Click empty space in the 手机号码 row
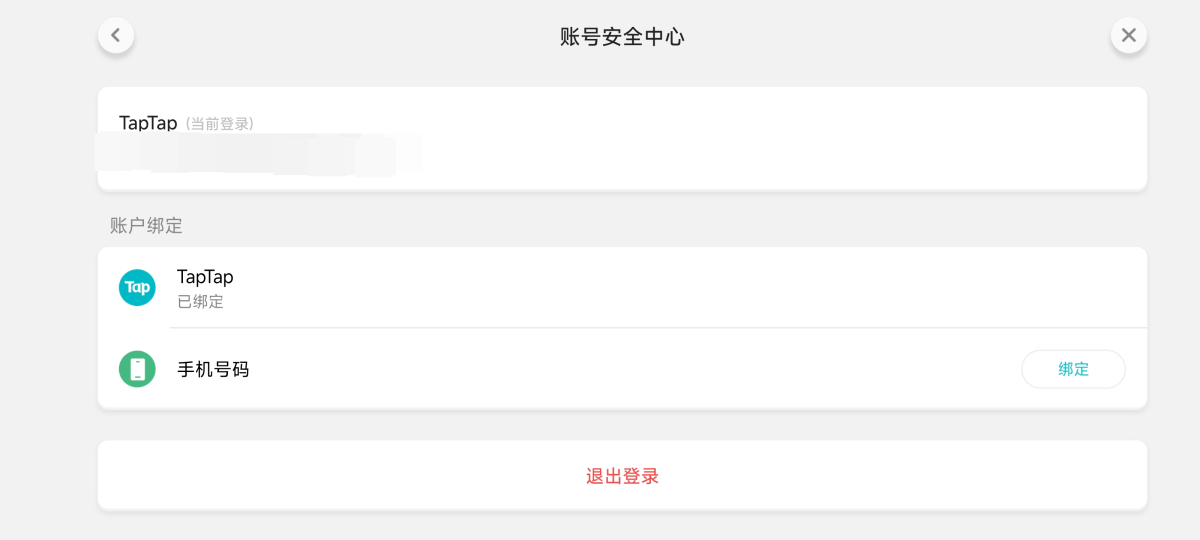 tap(630, 369)
